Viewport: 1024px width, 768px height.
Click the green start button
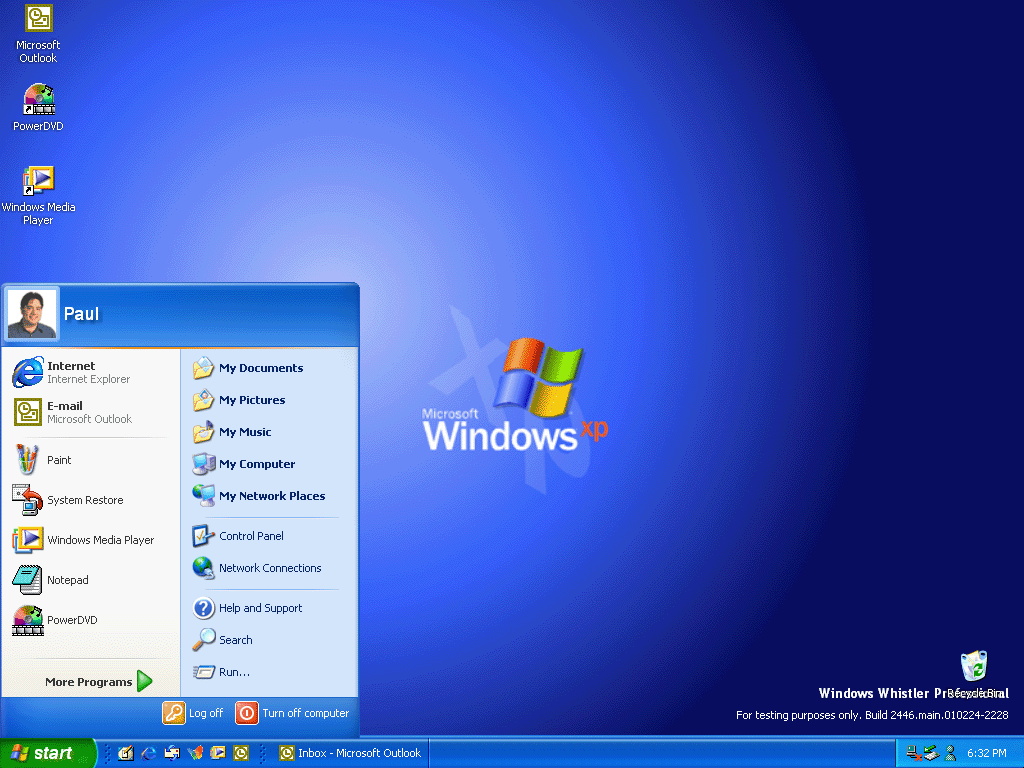pos(47,753)
